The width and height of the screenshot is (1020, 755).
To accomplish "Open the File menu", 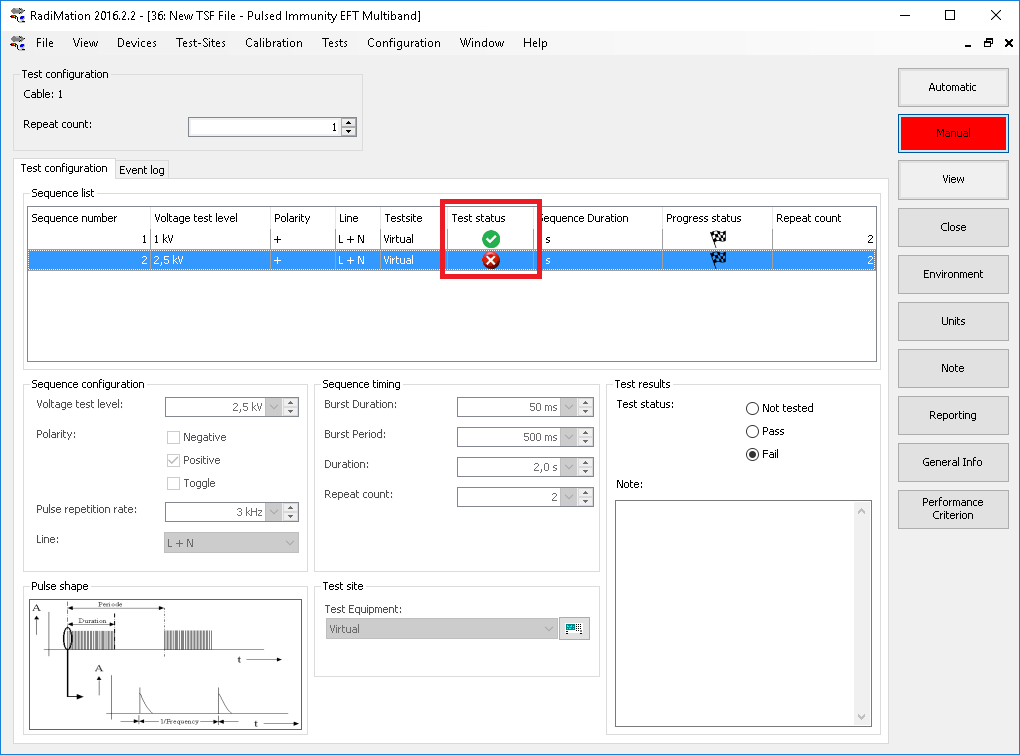I will coord(45,43).
